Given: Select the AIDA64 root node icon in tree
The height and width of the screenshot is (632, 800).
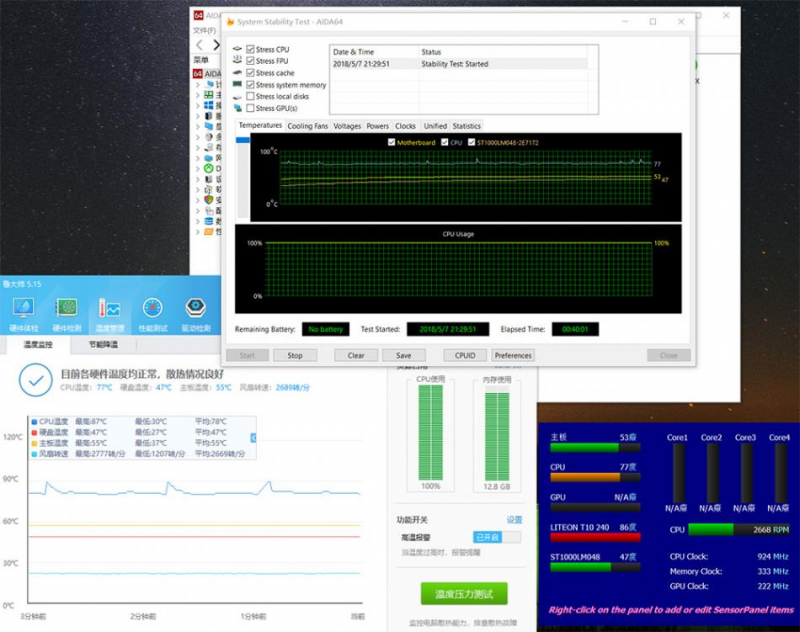Looking at the screenshot, I should click(198, 73).
